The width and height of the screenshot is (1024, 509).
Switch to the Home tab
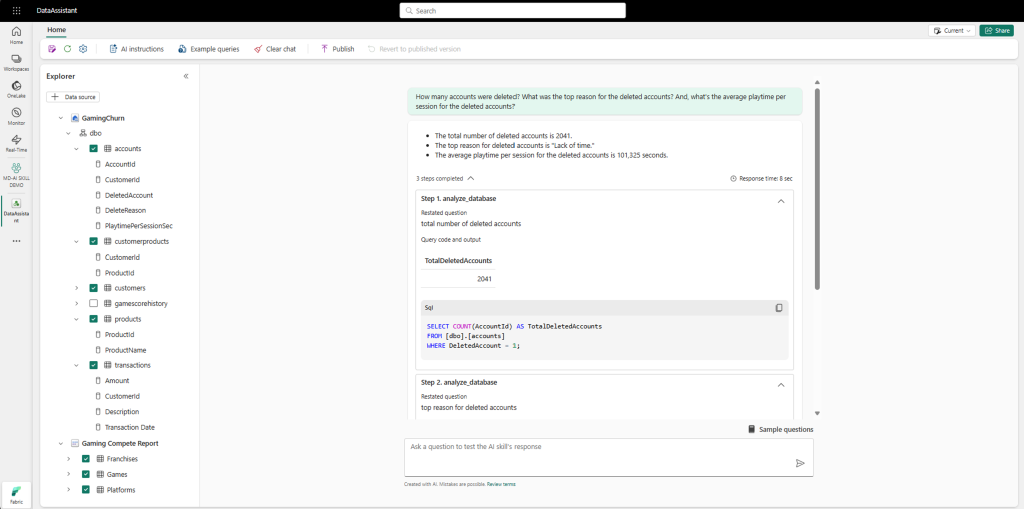(x=56, y=30)
